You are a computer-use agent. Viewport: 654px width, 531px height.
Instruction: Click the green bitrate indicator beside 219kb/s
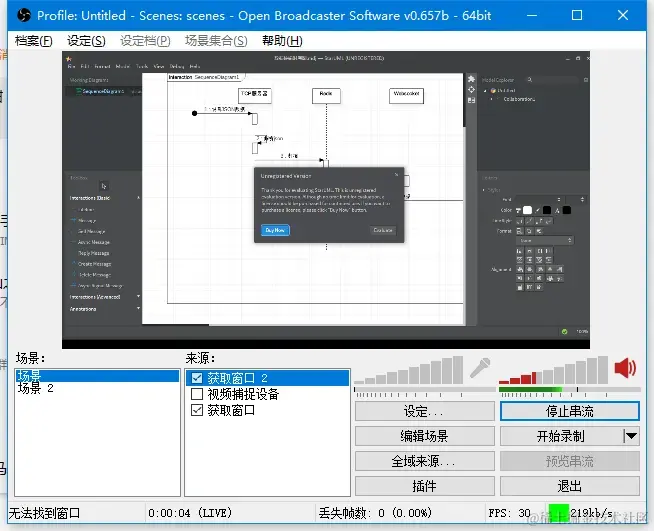(558, 513)
